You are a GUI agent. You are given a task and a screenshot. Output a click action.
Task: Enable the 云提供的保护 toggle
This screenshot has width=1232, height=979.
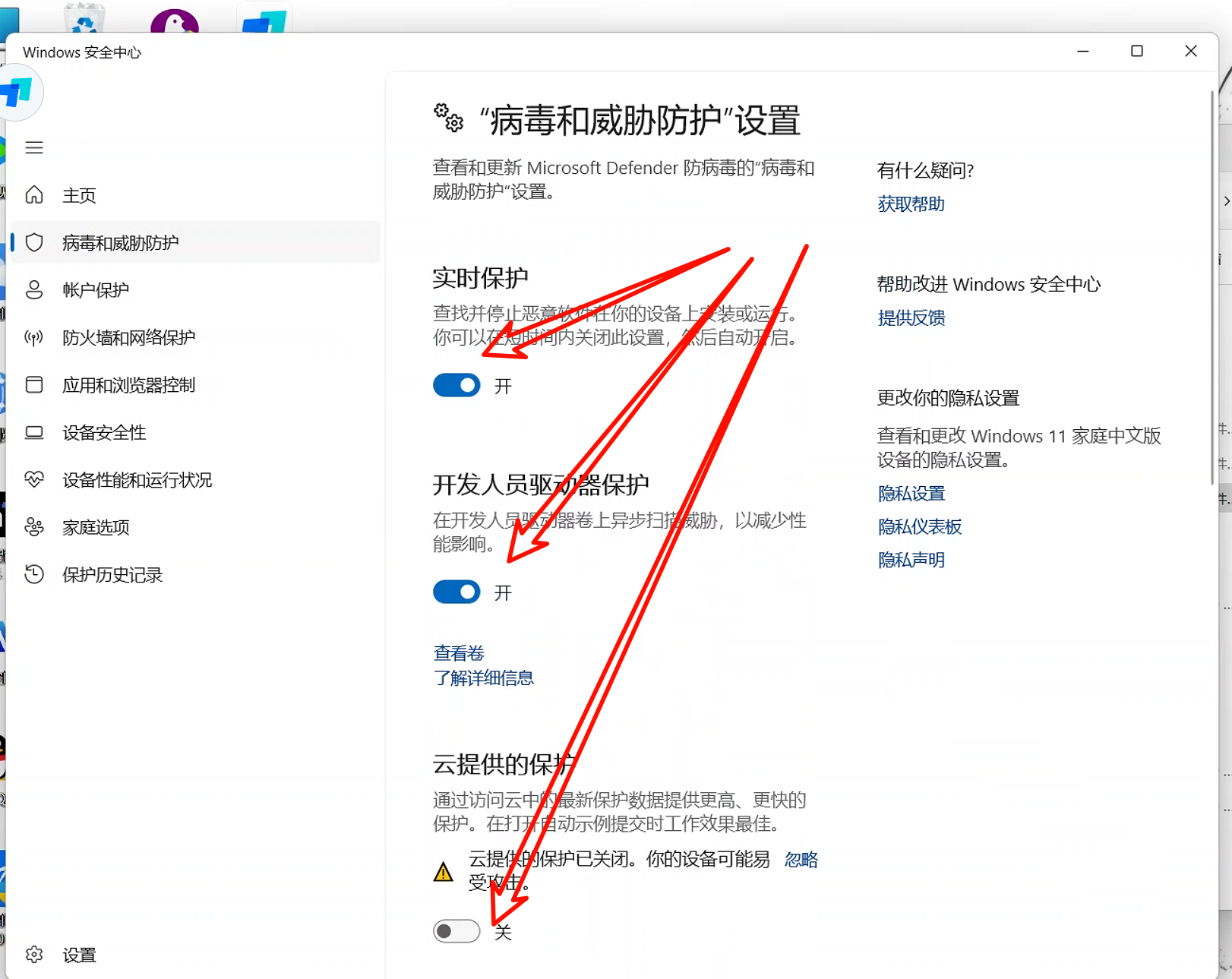456,931
